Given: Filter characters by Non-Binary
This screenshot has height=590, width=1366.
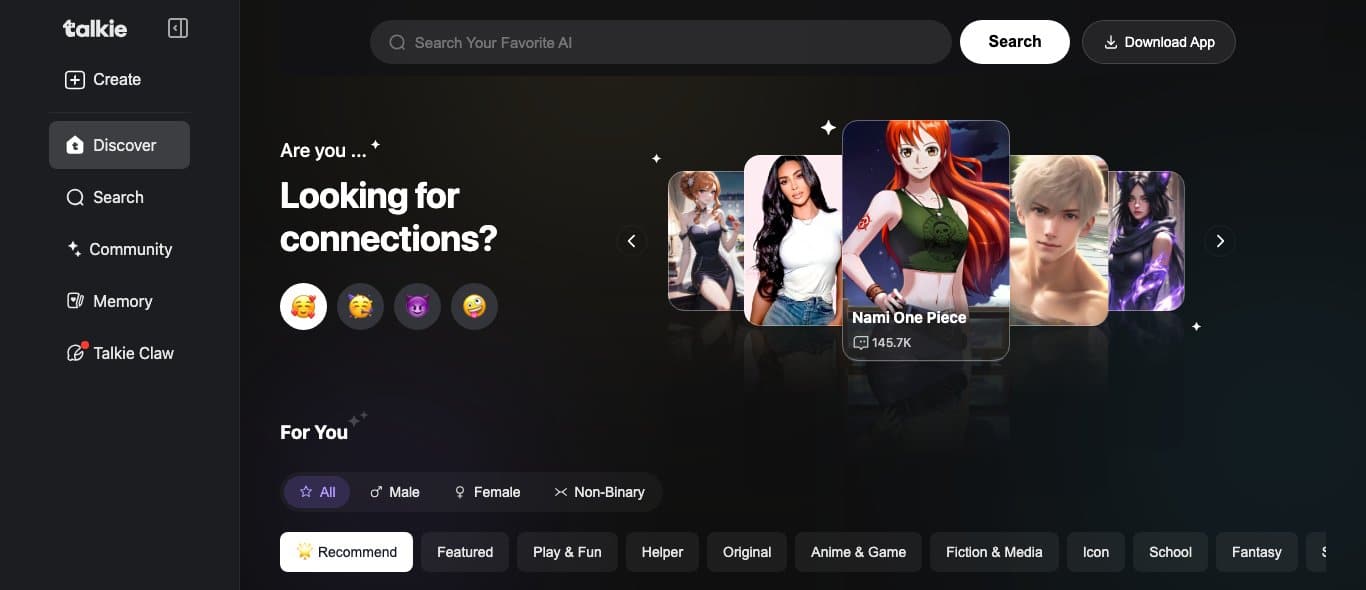Looking at the screenshot, I should pos(599,492).
